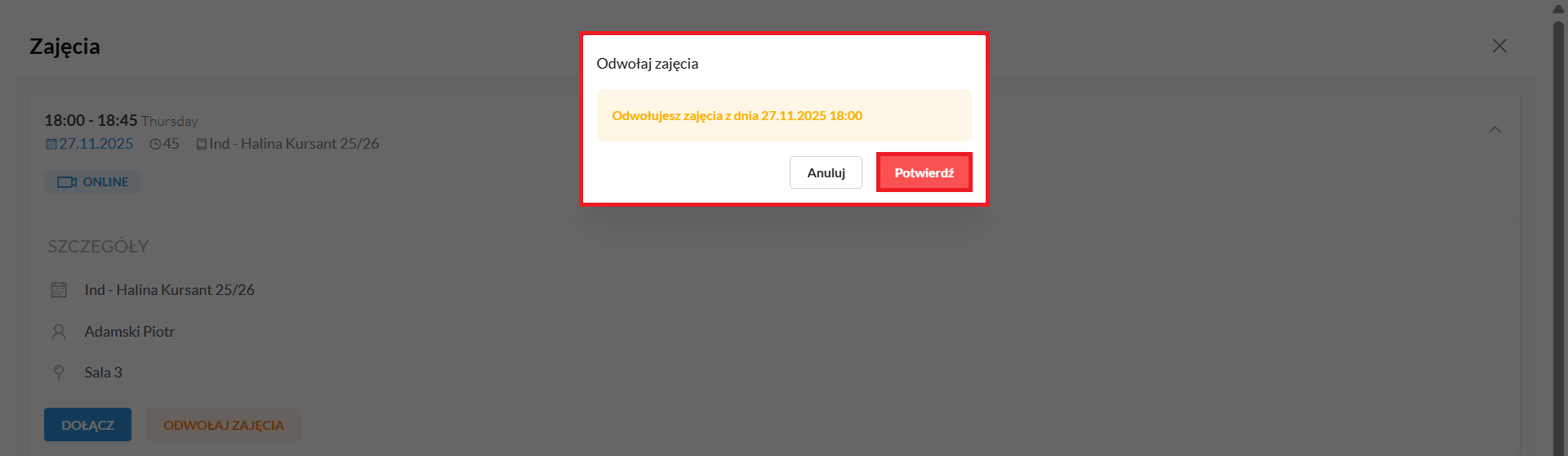Click the calendar icon in Szczegóły section
Image resolution: width=1568 pixels, height=456 pixels.
pyautogui.click(x=59, y=290)
